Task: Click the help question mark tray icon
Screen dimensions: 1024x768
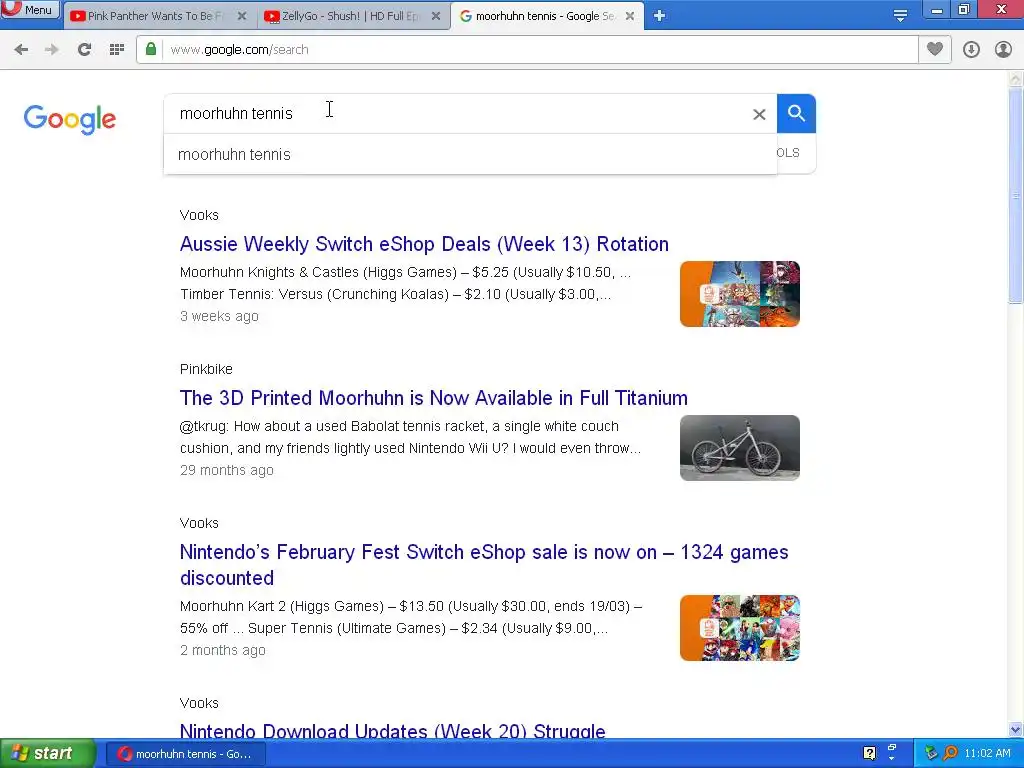Action: click(x=869, y=753)
